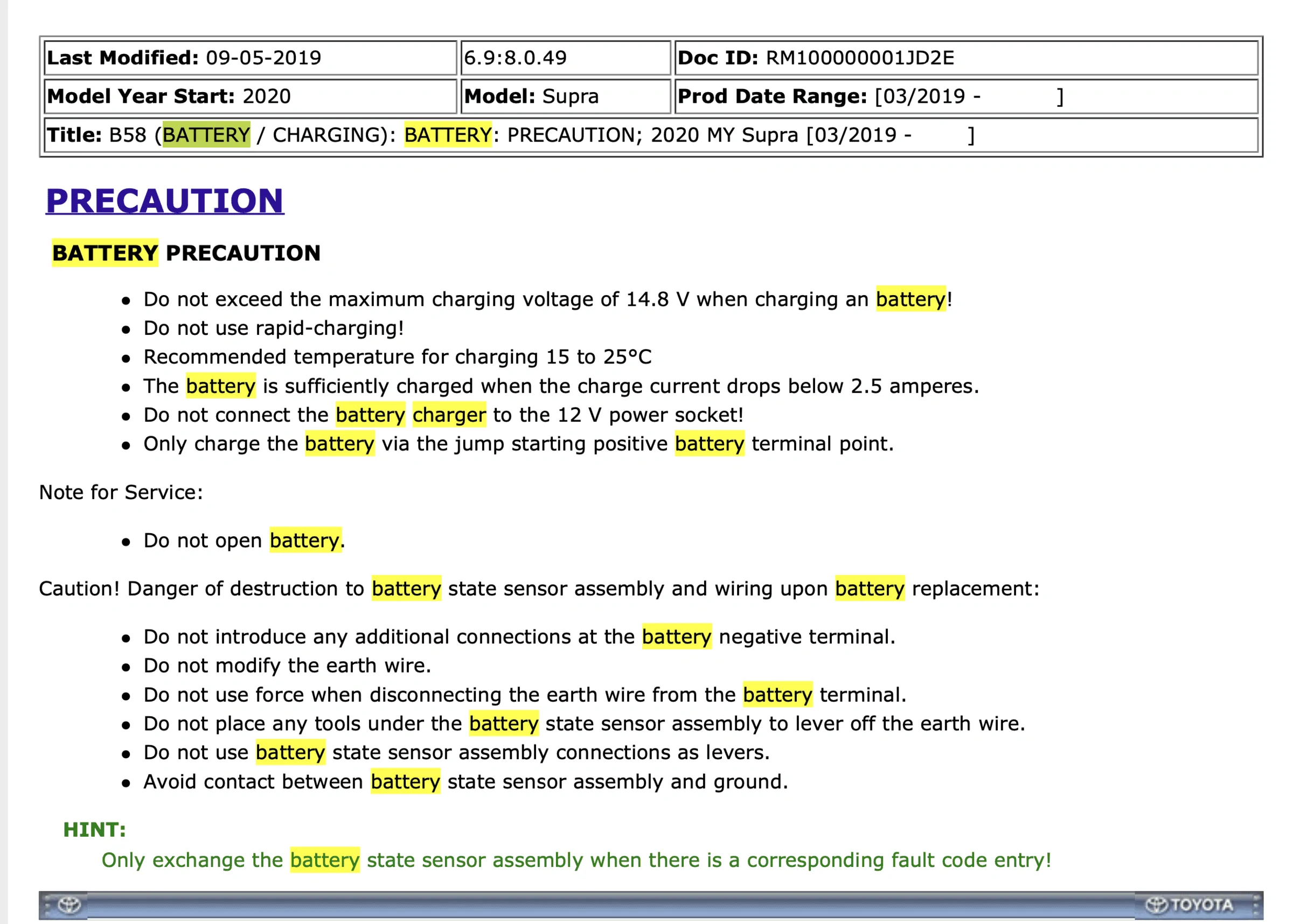Click the recommended temperature 15 to 25°C line
Screen dimensions: 1293x924
[x=397, y=357]
